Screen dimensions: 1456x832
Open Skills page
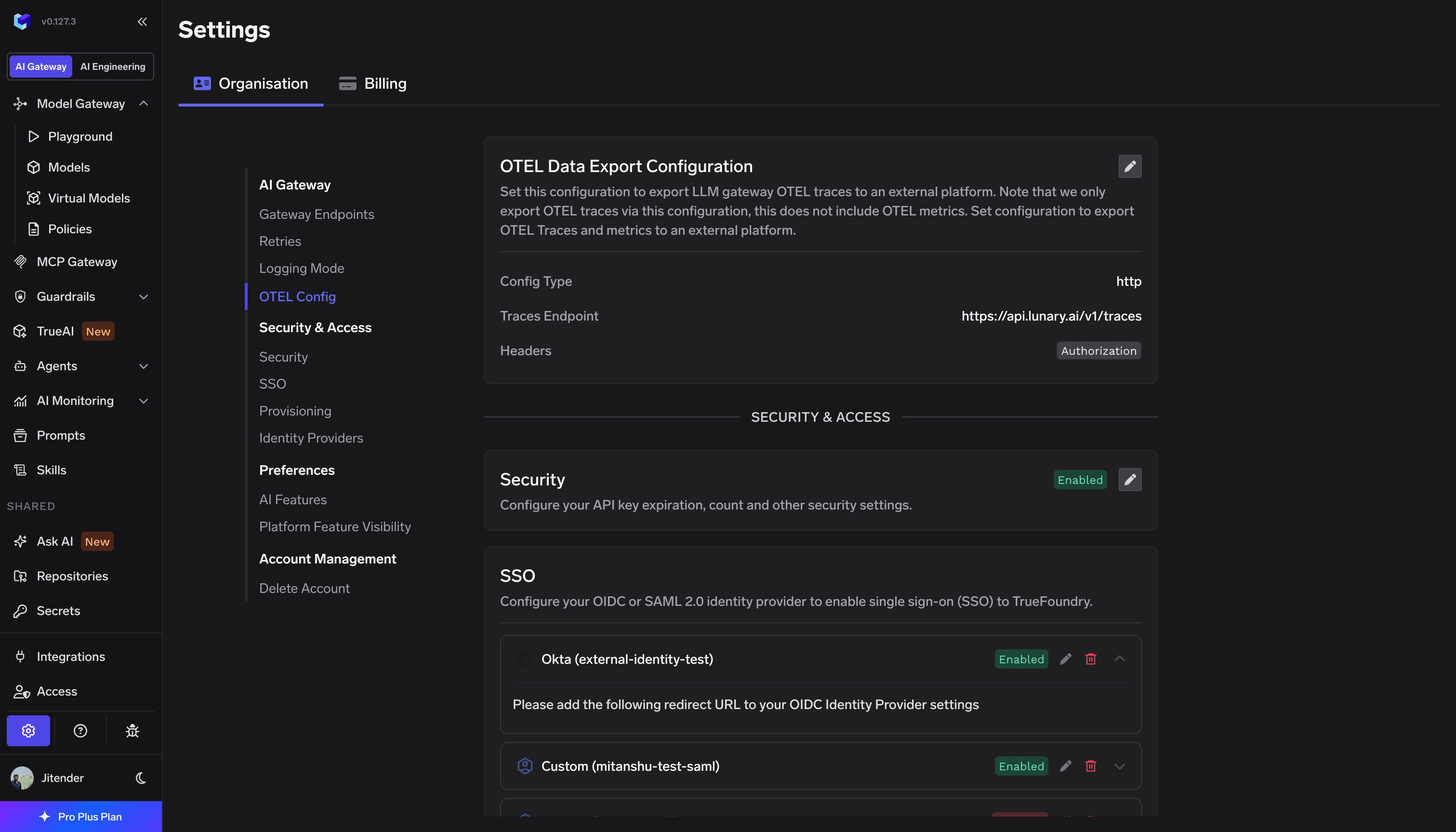(52, 470)
